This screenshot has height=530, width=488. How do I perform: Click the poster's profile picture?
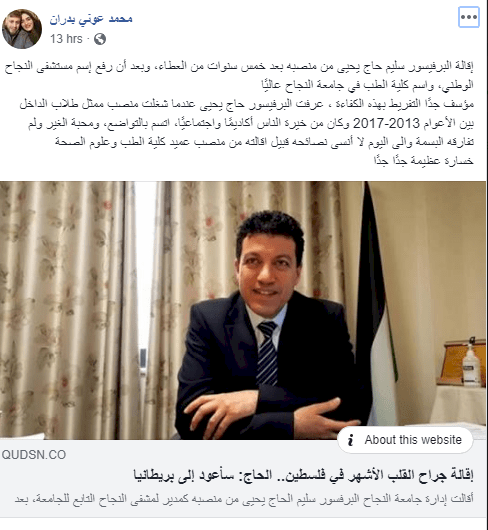[22, 29]
